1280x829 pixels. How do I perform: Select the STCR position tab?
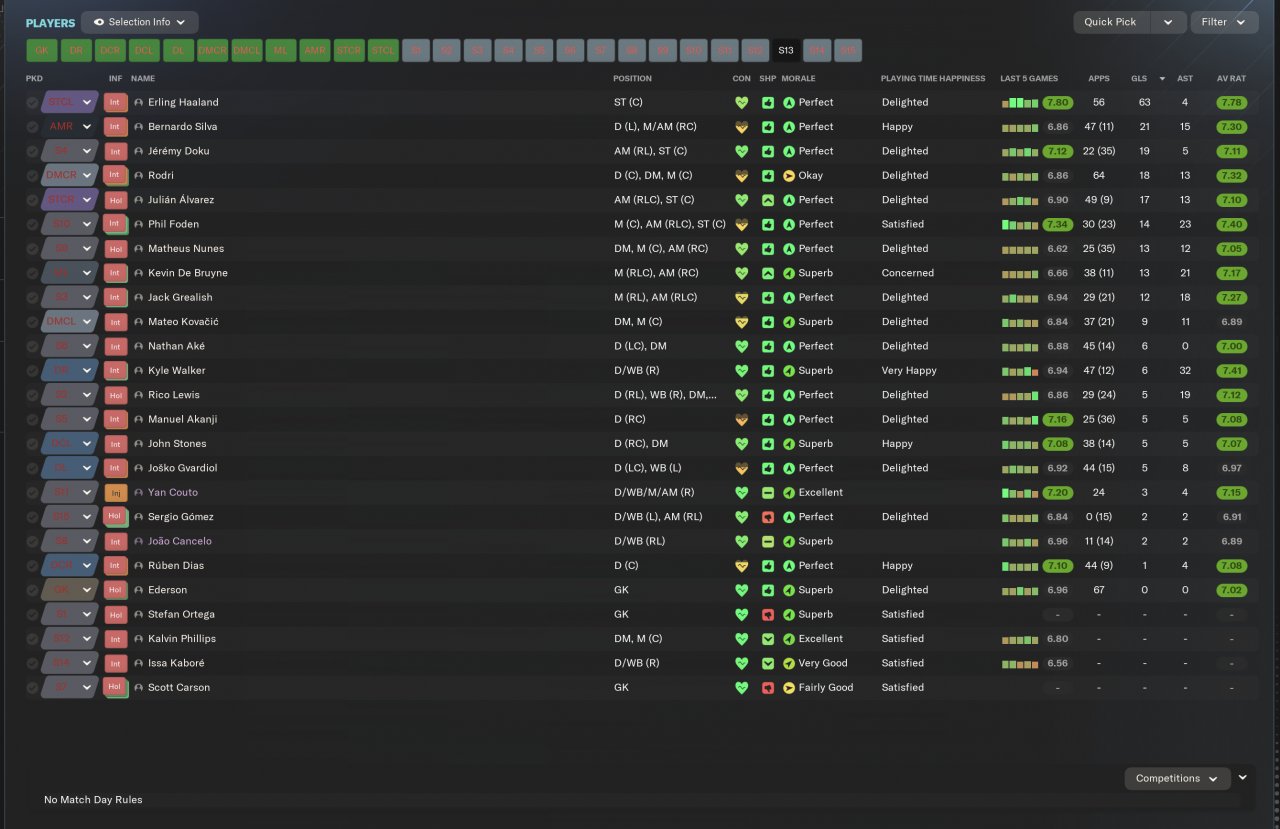348,50
